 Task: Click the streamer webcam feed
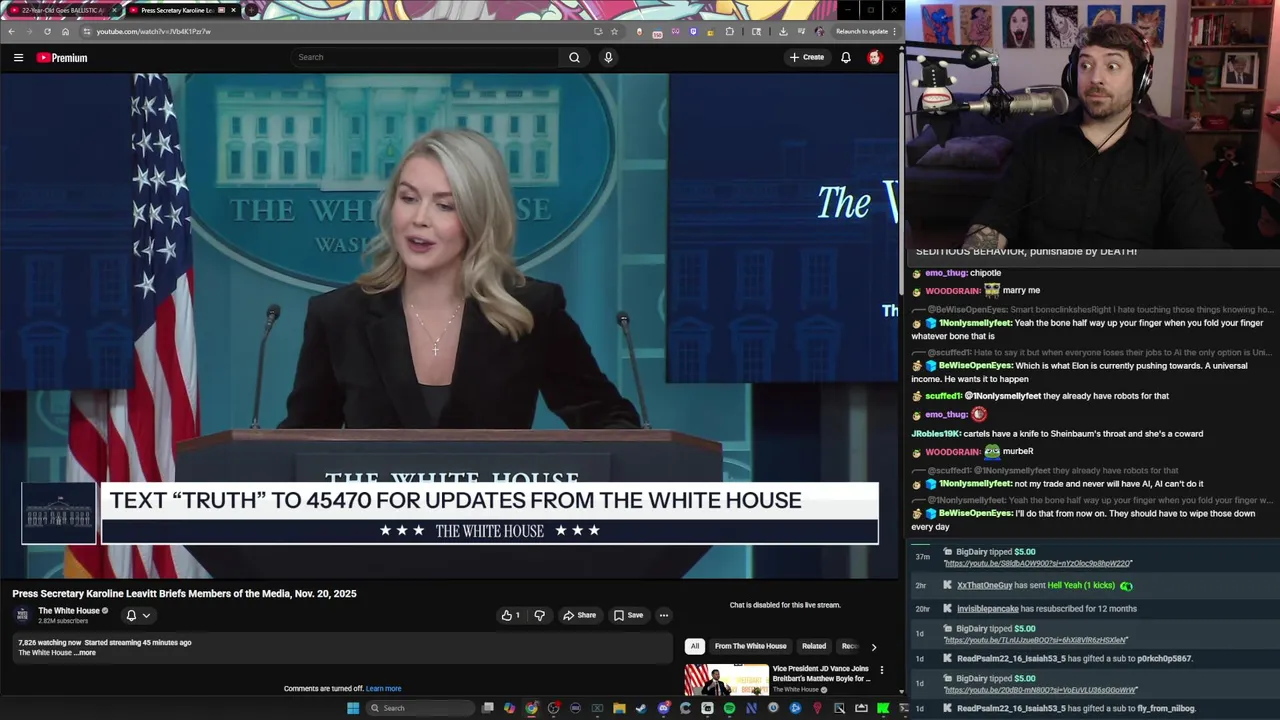click(1093, 124)
